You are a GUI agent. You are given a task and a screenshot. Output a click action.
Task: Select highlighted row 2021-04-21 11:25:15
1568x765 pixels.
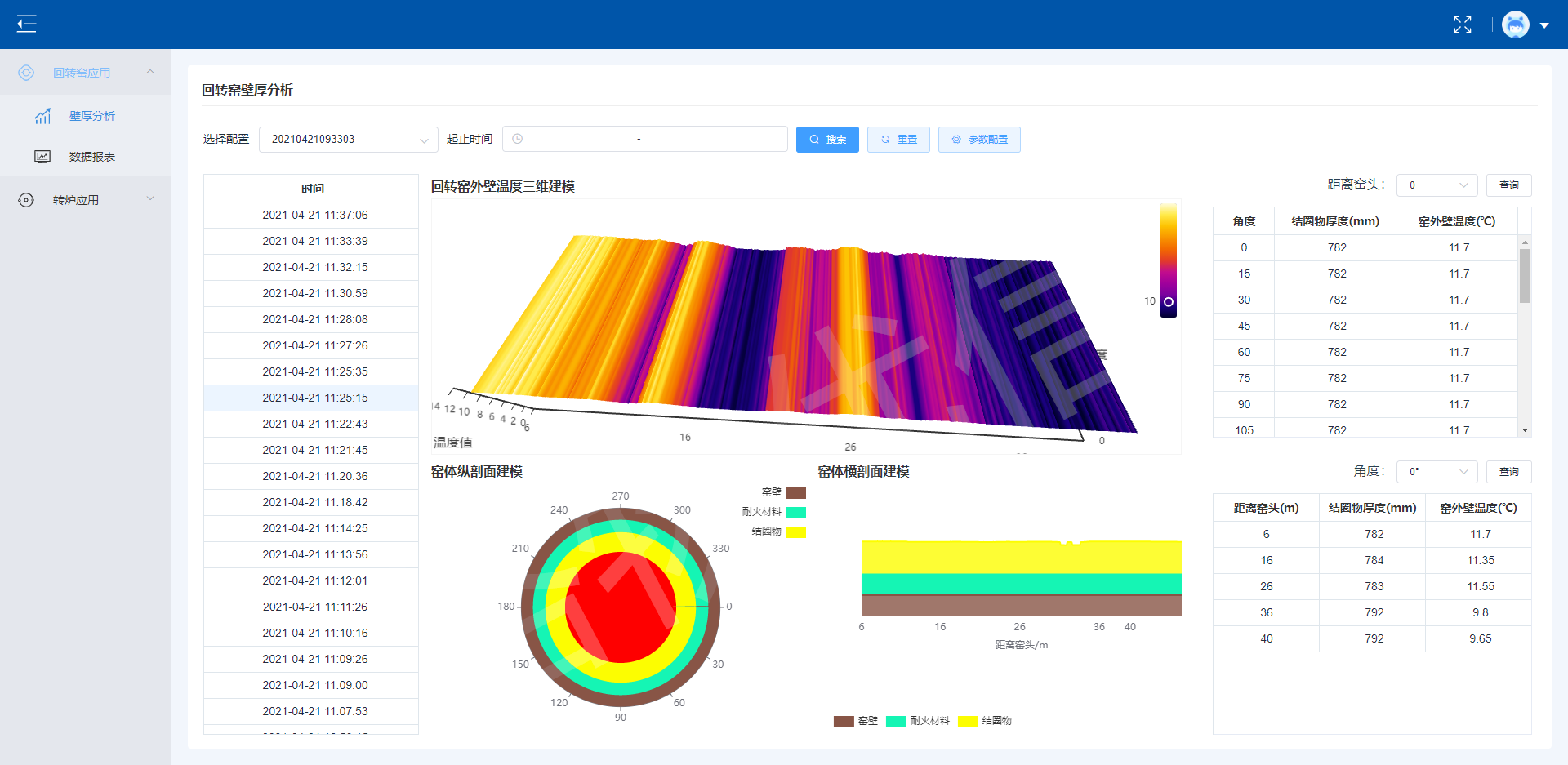311,398
